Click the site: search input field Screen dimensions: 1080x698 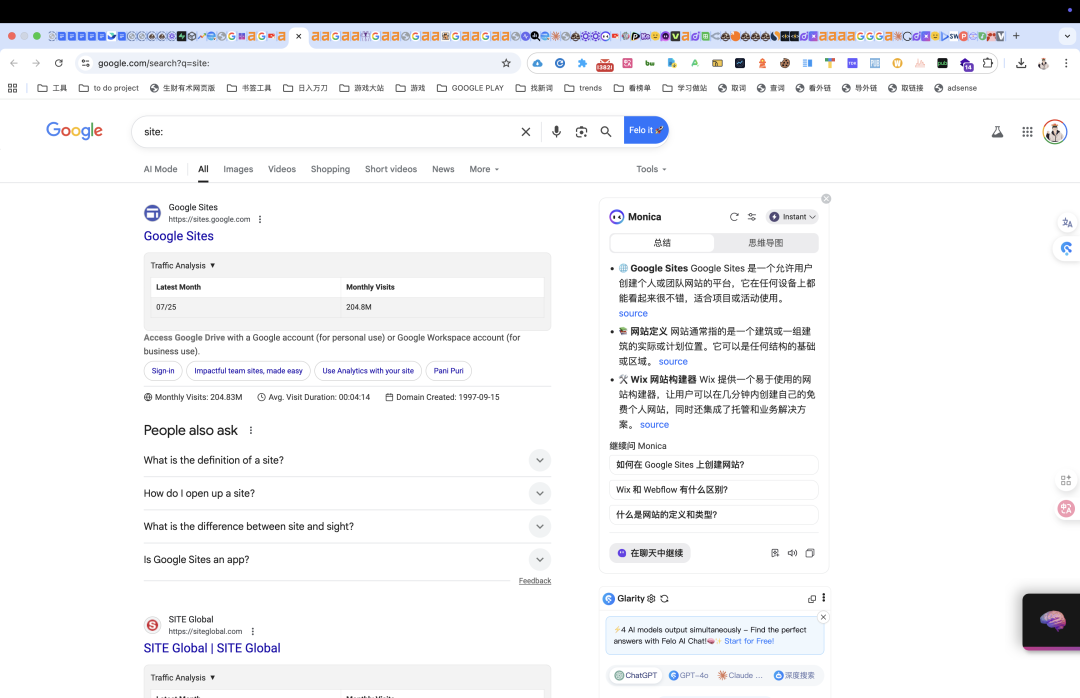pyautogui.click(x=327, y=132)
